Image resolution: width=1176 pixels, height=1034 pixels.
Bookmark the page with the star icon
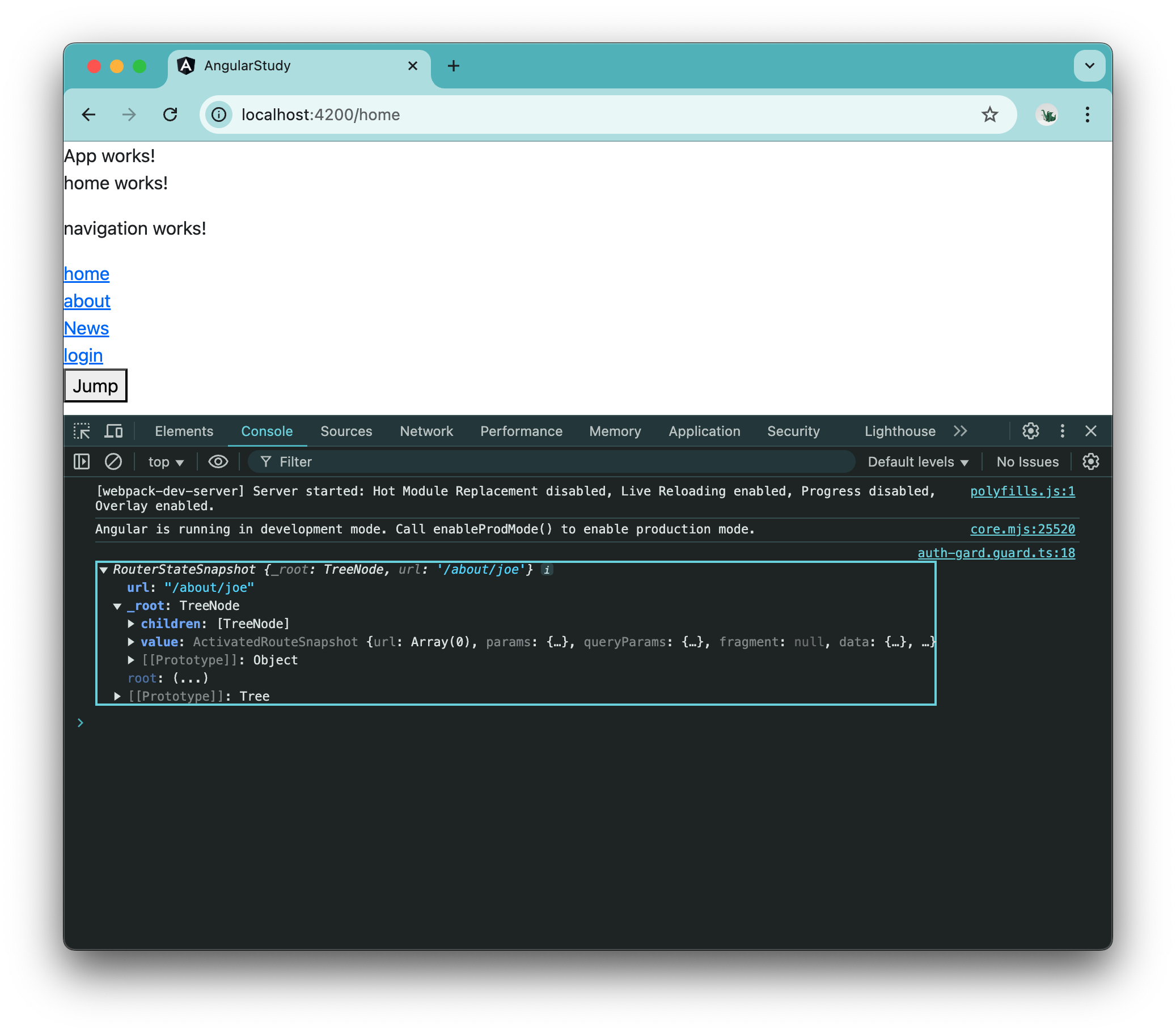coord(991,115)
